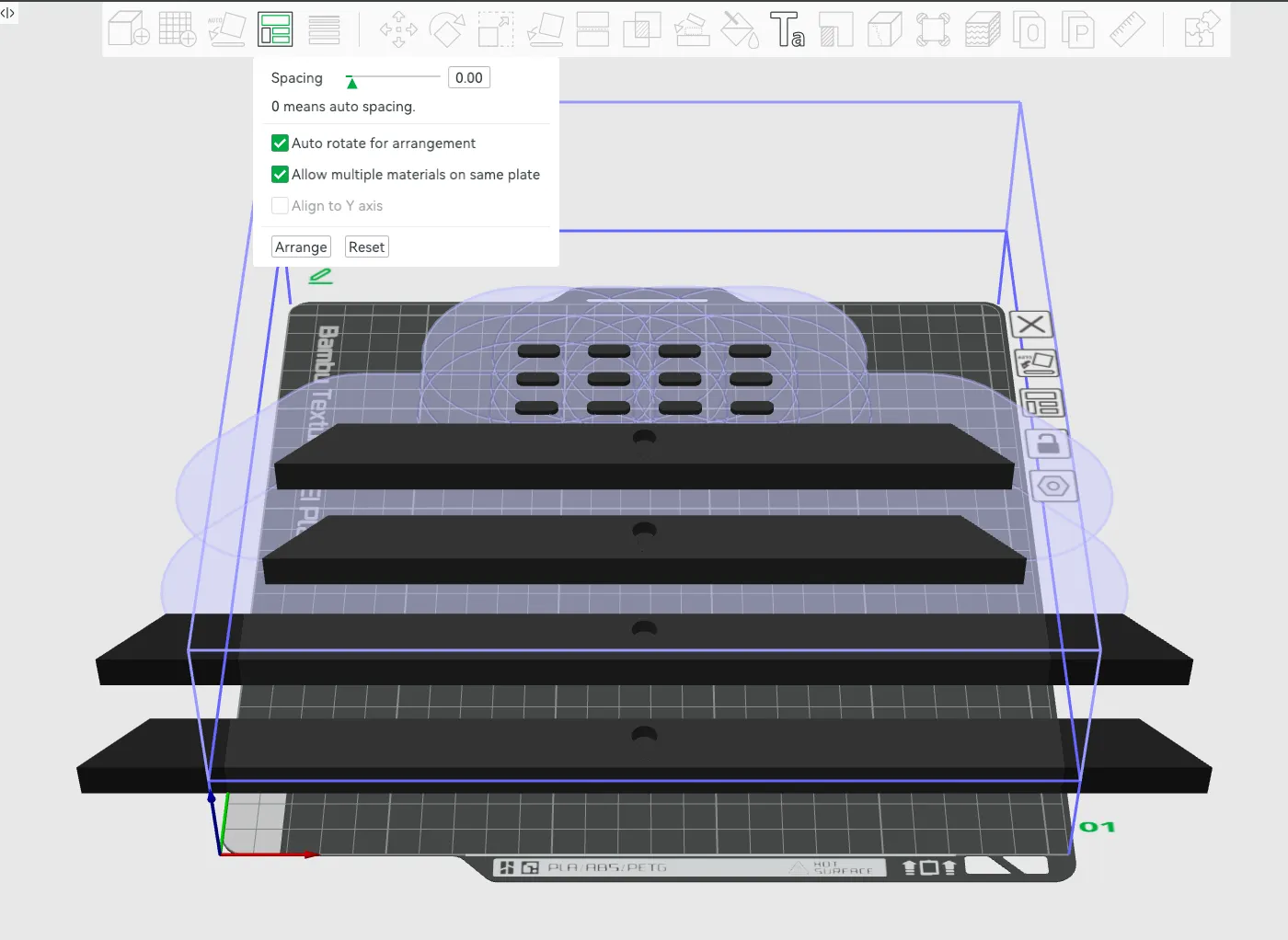Click the plate's arrange side icon
This screenshot has height=940, width=1288.
(x=1042, y=403)
